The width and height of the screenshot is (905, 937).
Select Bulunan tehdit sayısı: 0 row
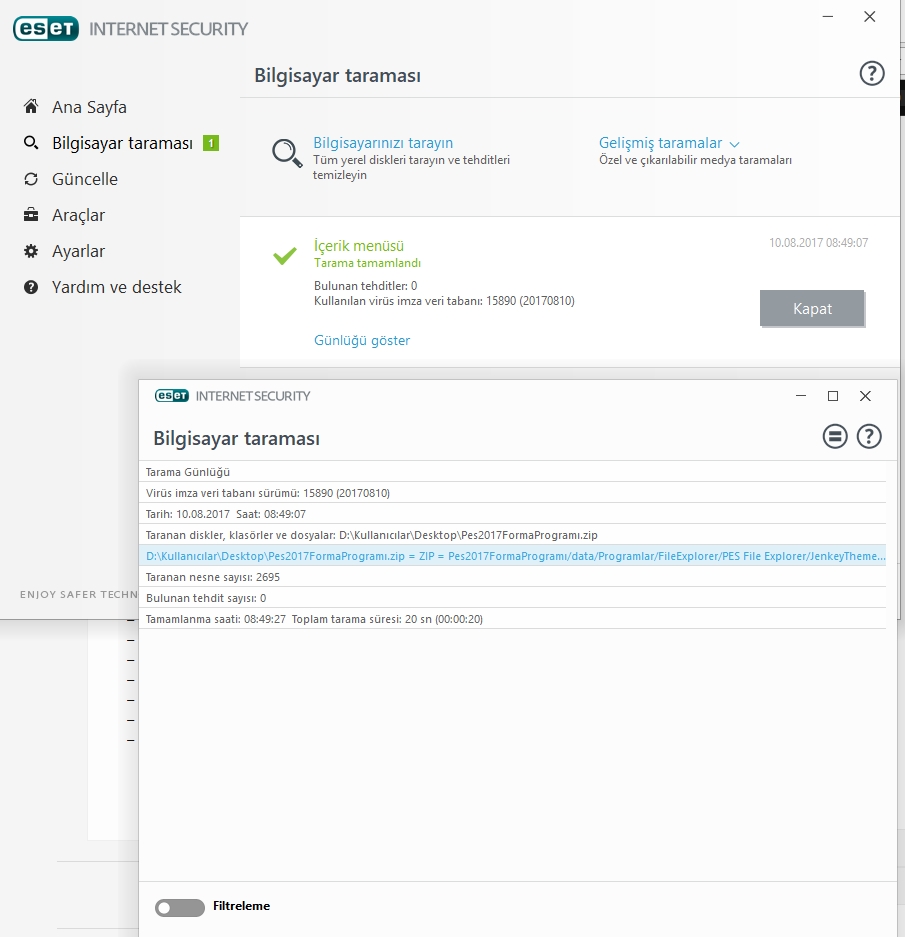pyautogui.click(x=513, y=597)
